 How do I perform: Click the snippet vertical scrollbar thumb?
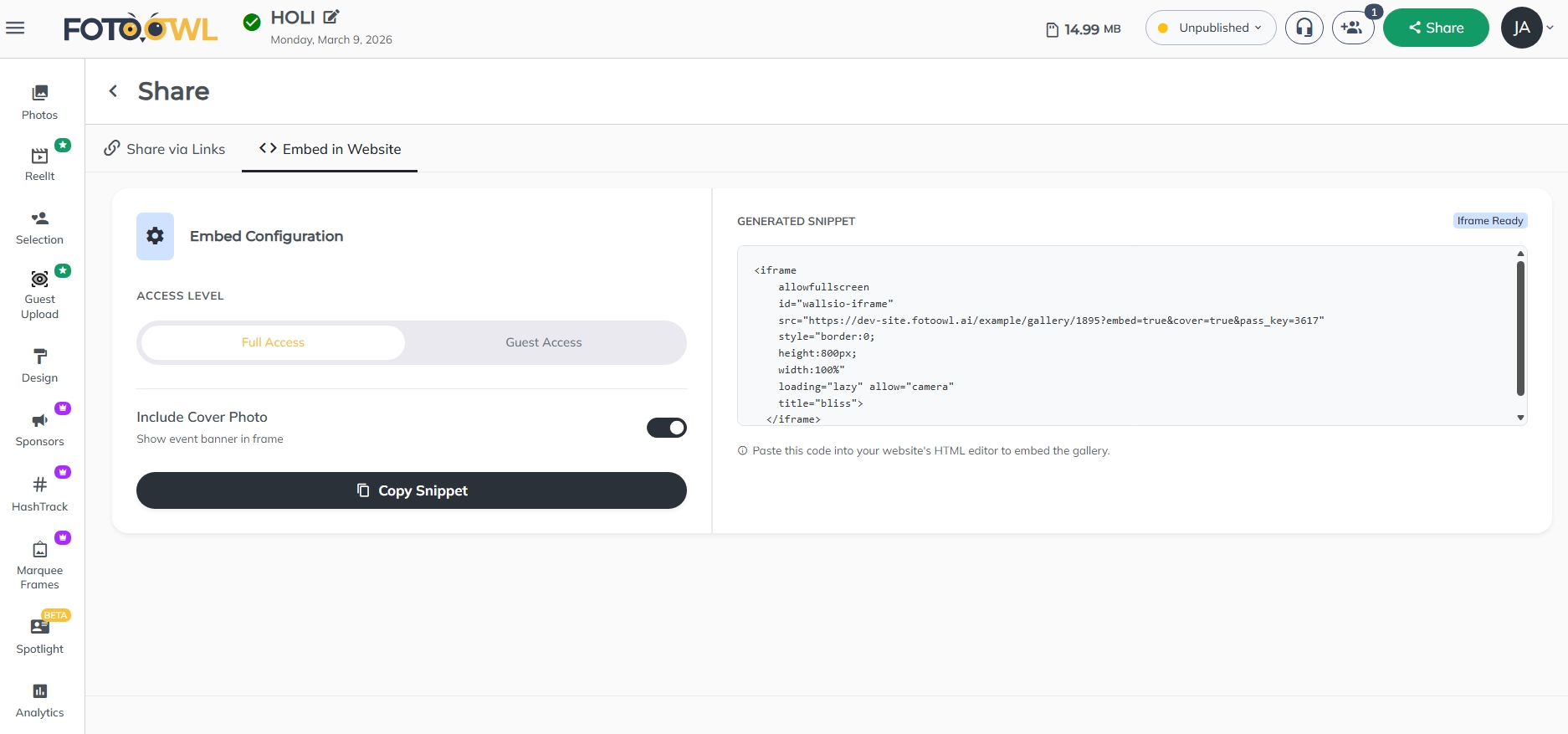(1520, 327)
